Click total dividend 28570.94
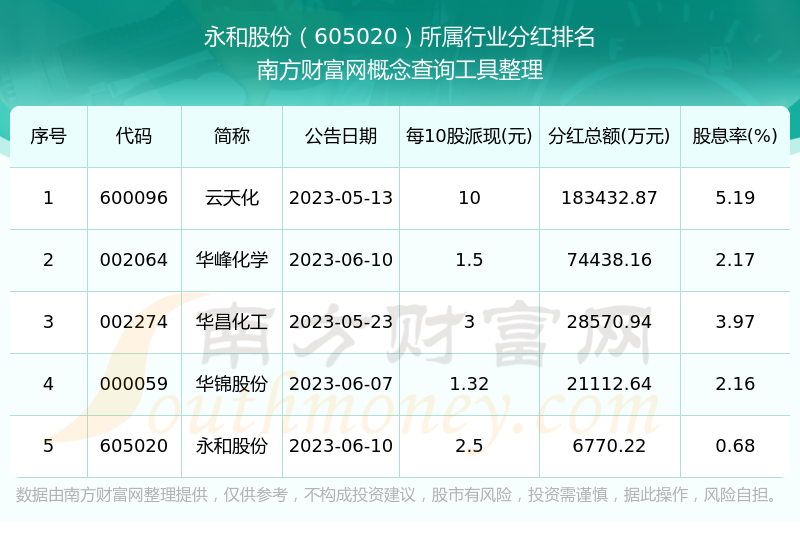This screenshot has height=544, width=800. pyautogui.click(x=609, y=322)
